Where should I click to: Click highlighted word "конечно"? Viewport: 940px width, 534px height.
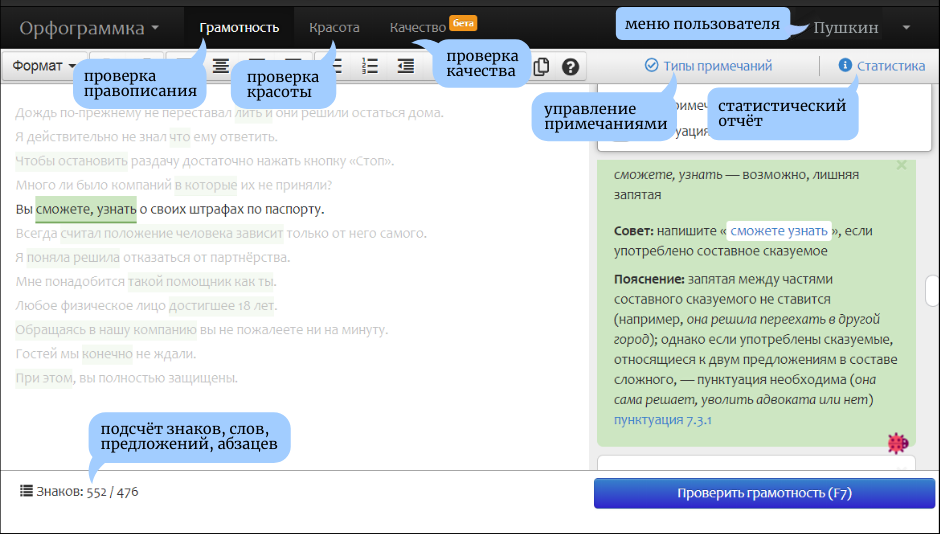[107, 354]
